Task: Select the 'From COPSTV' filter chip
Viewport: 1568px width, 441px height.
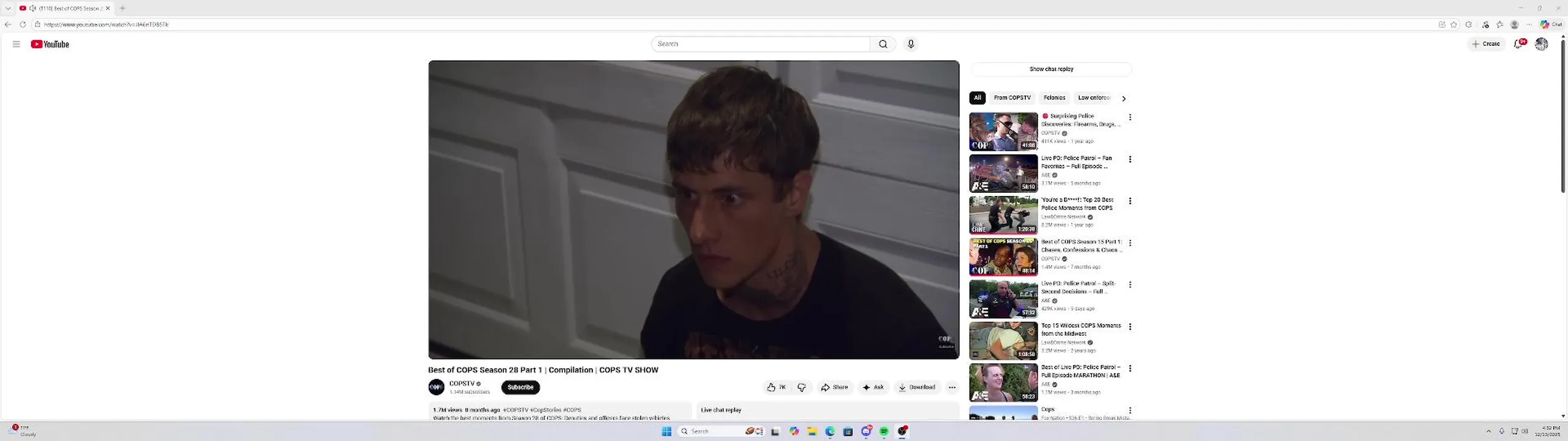Action: tap(1012, 98)
